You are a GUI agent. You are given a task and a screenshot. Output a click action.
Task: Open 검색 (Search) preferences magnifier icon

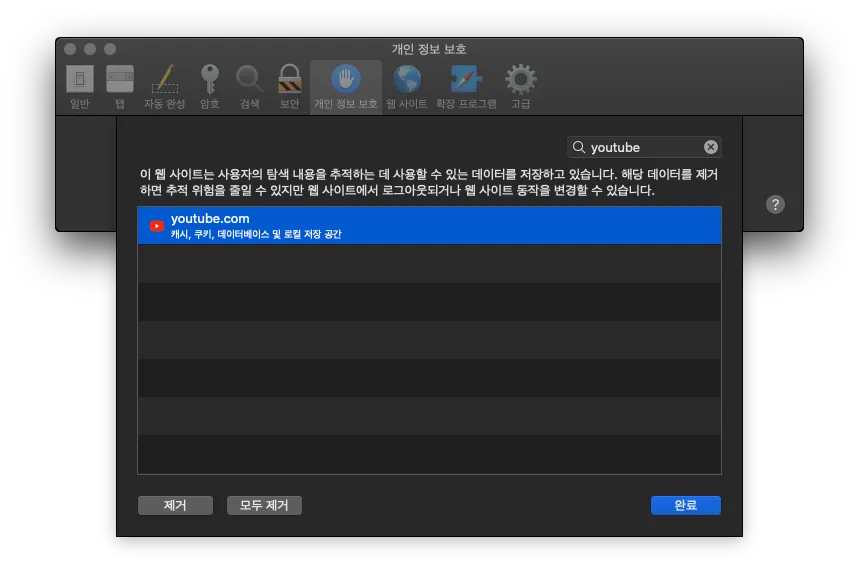point(249,80)
